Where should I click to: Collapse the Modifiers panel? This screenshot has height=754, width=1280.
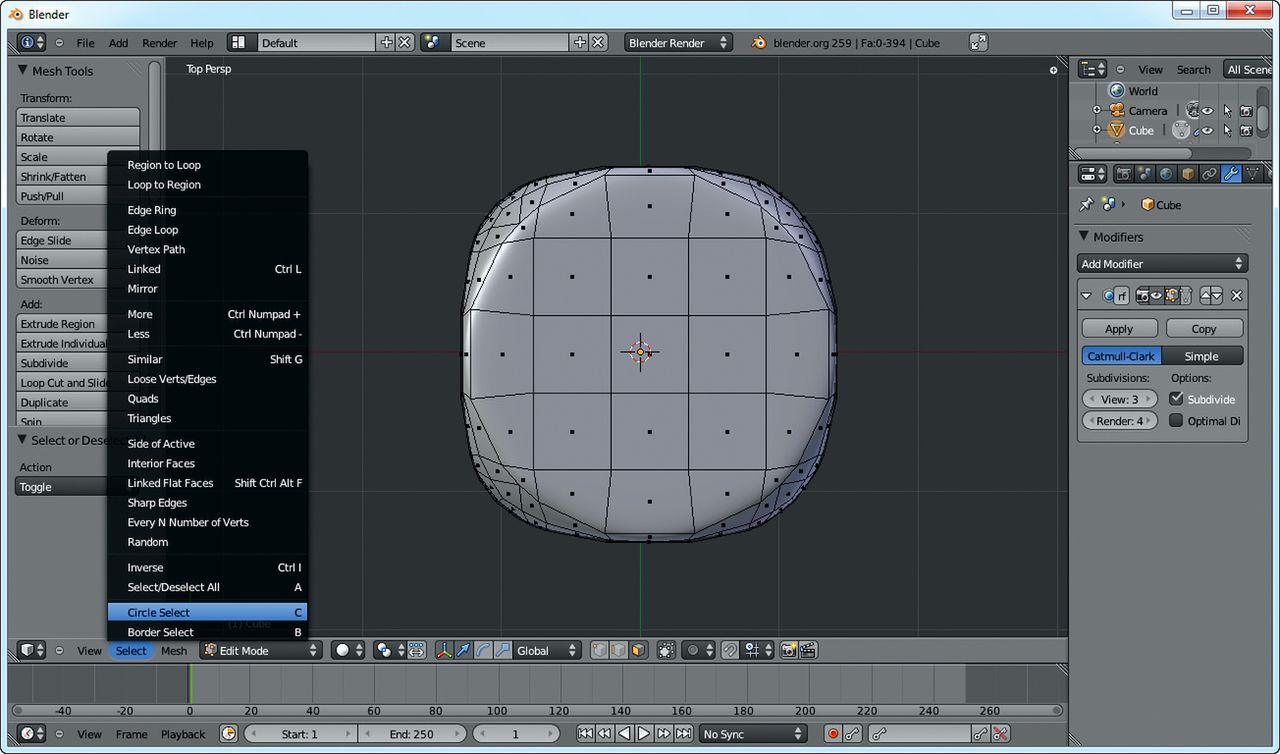(x=1084, y=236)
